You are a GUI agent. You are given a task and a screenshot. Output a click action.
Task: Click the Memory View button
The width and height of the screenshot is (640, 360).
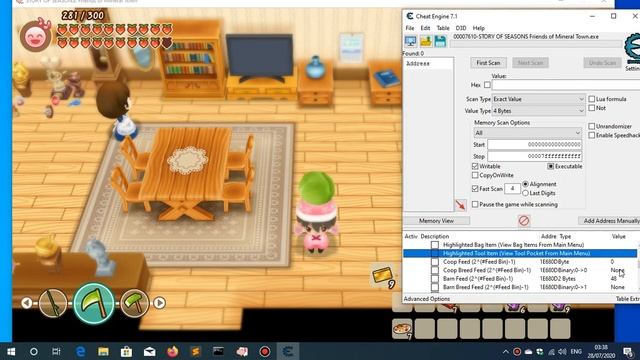pyautogui.click(x=436, y=221)
